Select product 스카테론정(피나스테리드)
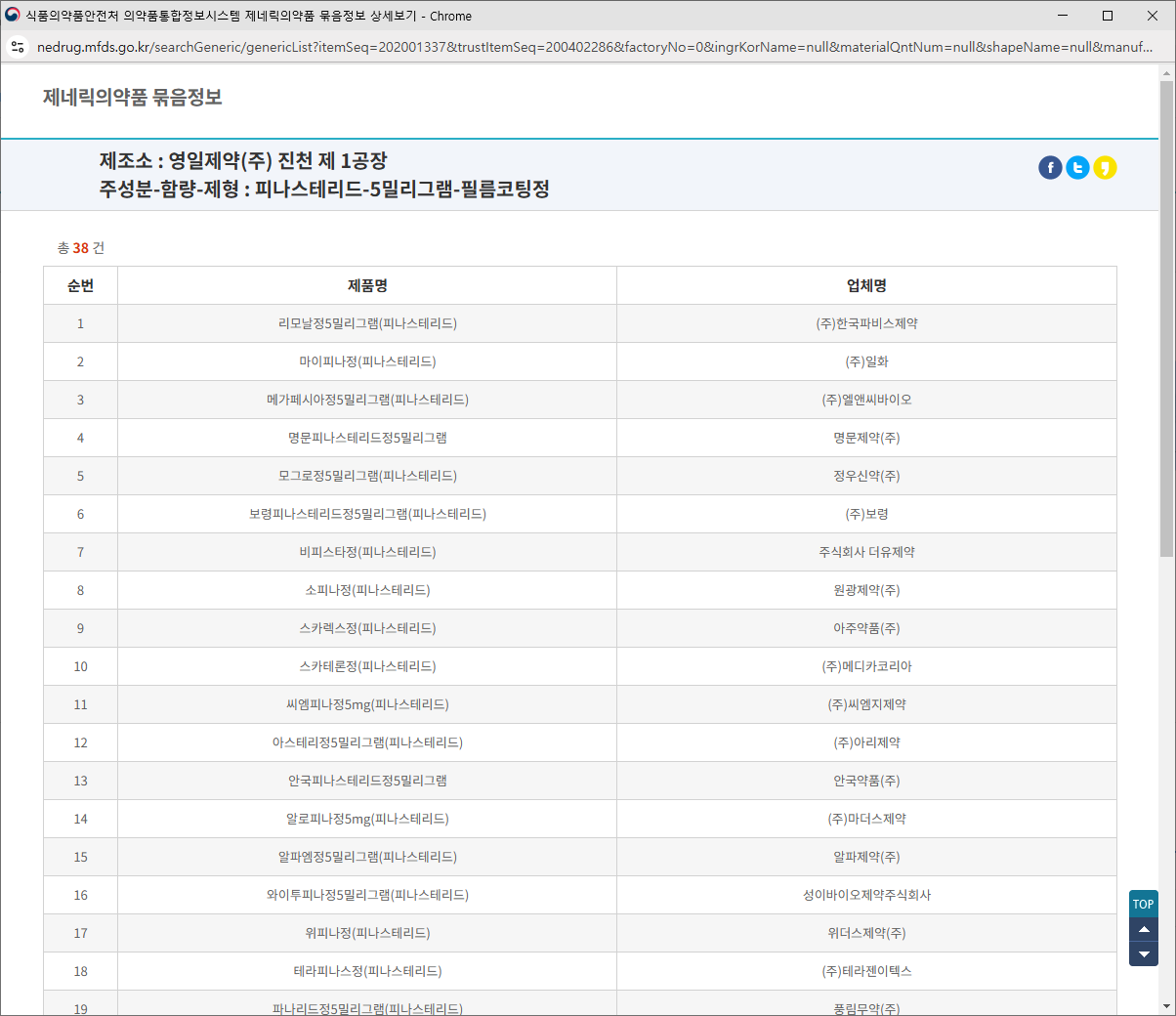The width and height of the screenshot is (1176, 1016). (x=367, y=666)
